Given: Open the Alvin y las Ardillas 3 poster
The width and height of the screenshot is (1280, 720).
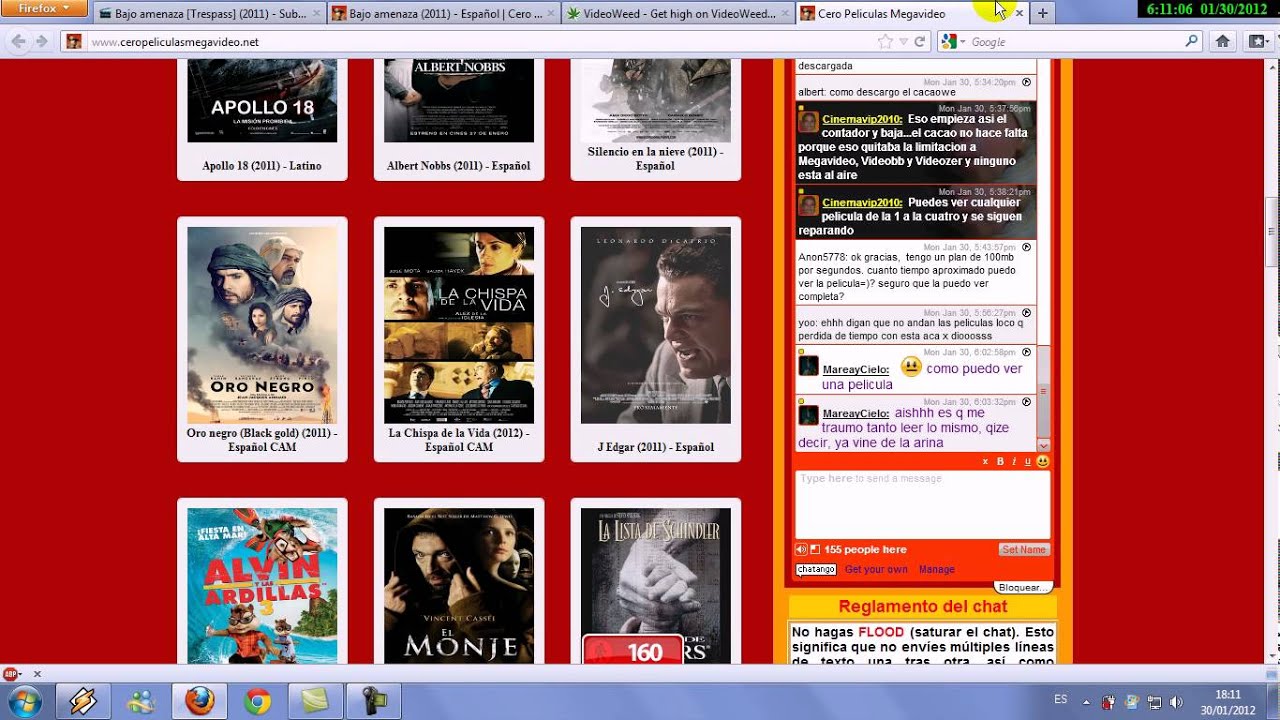Looking at the screenshot, I should (x=262, y=586).
